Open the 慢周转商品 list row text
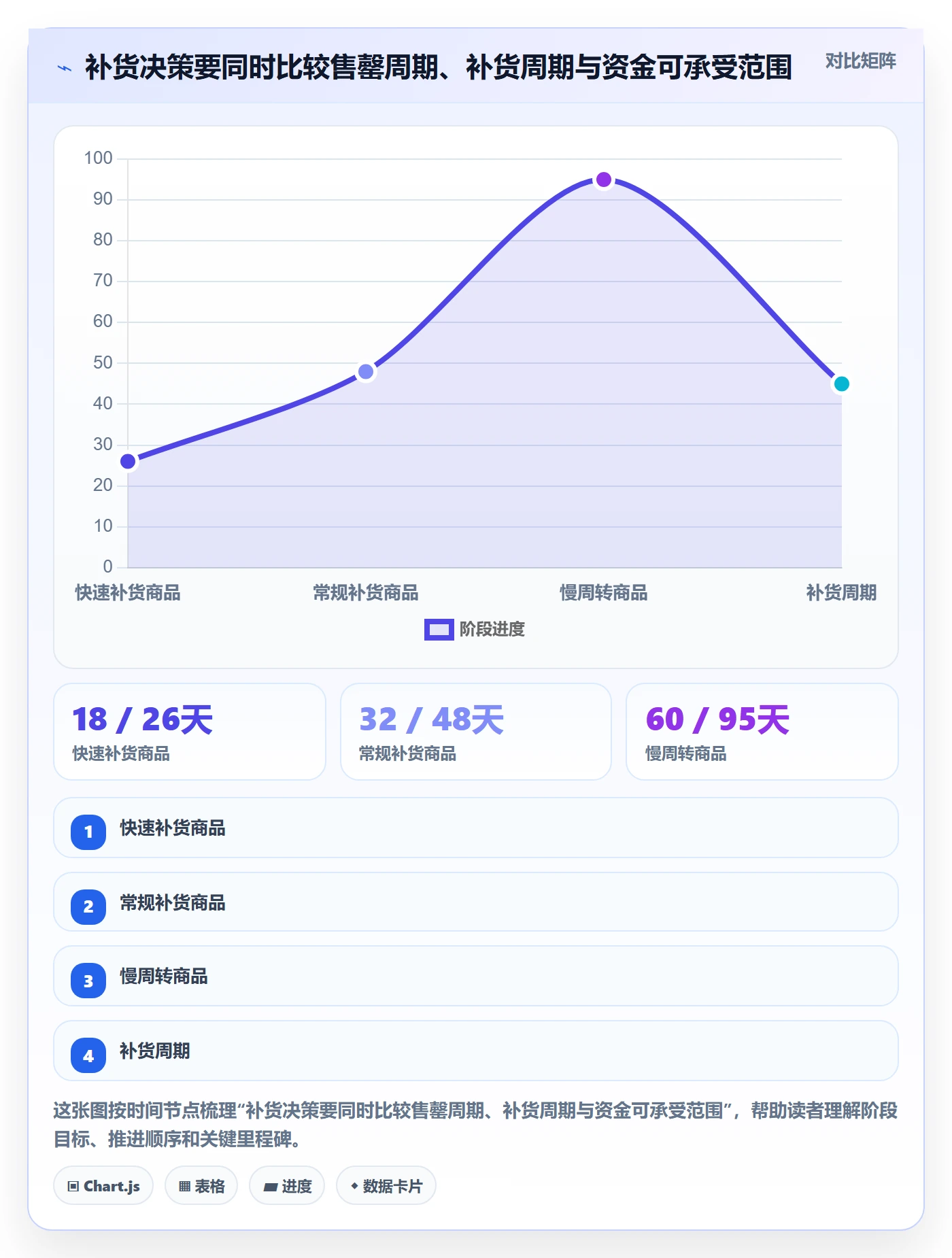952x1258 pixels. coord(164,976)
